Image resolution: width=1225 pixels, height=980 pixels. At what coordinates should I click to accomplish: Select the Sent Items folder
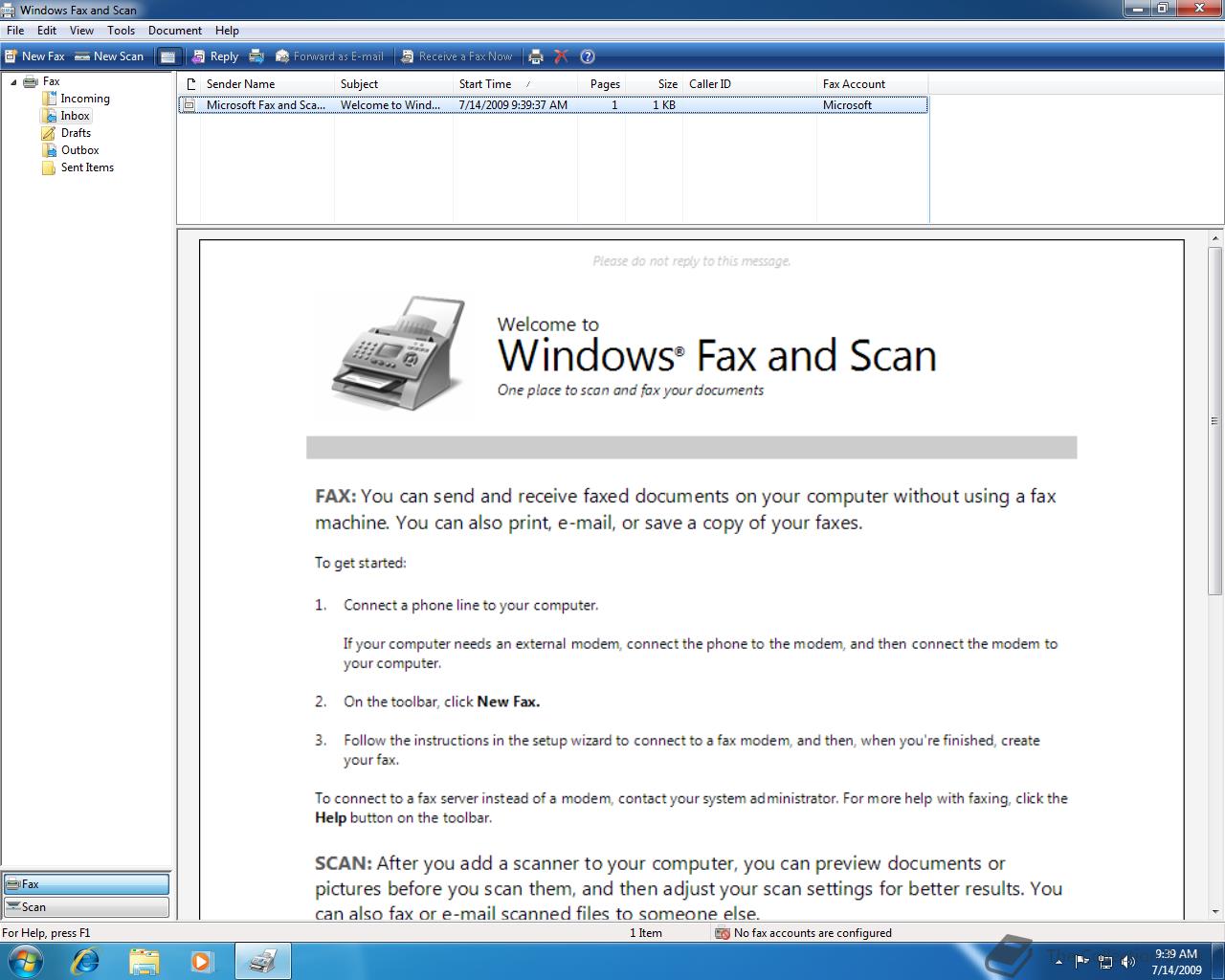pos(87,167)
